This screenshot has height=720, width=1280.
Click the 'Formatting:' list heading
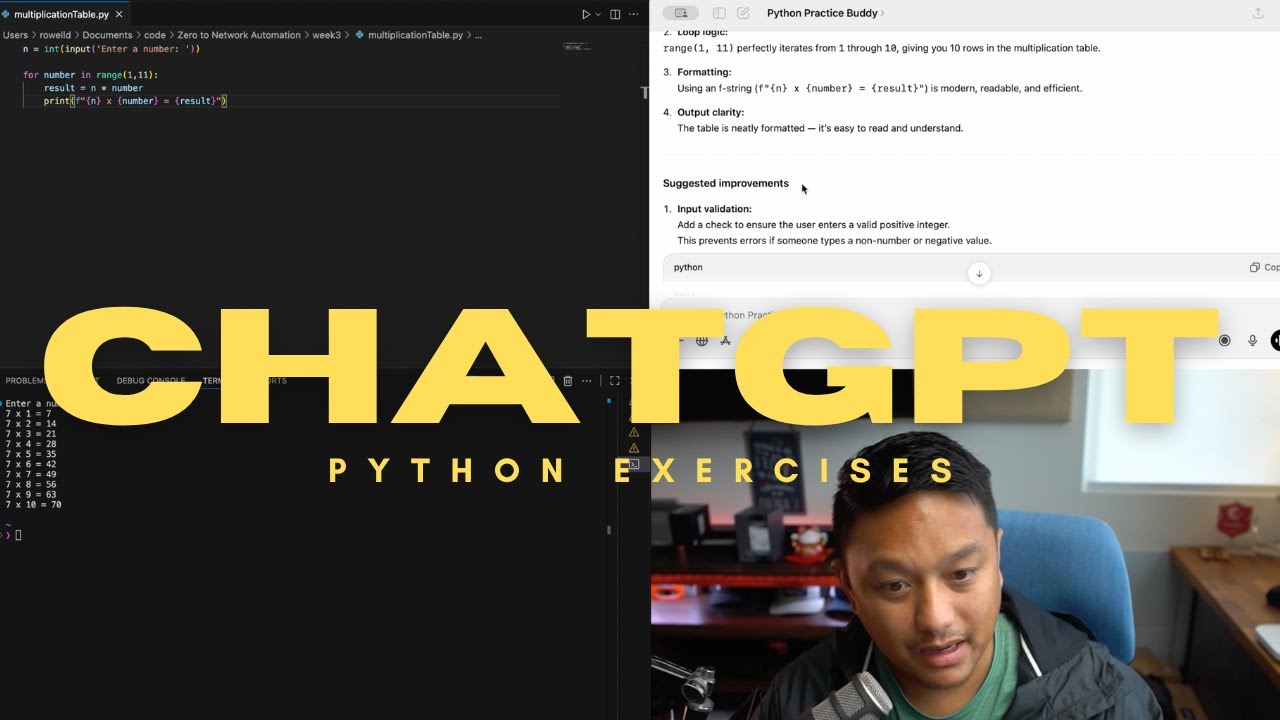tap(704, 72)
